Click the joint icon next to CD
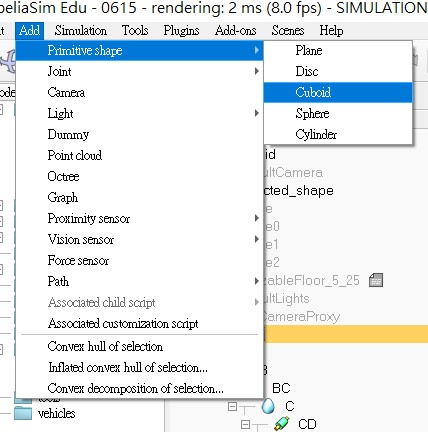Viewport: 428px width, 432px height. [x=282, y=424]
